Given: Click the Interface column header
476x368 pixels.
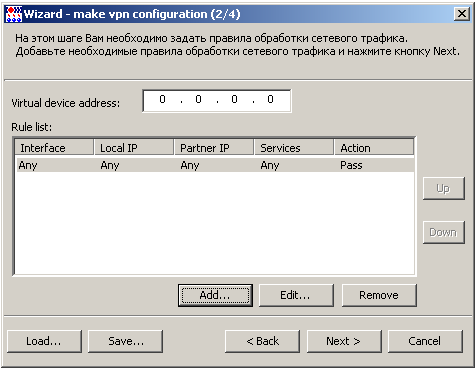Looking at the screenshot, I should 54,148.
